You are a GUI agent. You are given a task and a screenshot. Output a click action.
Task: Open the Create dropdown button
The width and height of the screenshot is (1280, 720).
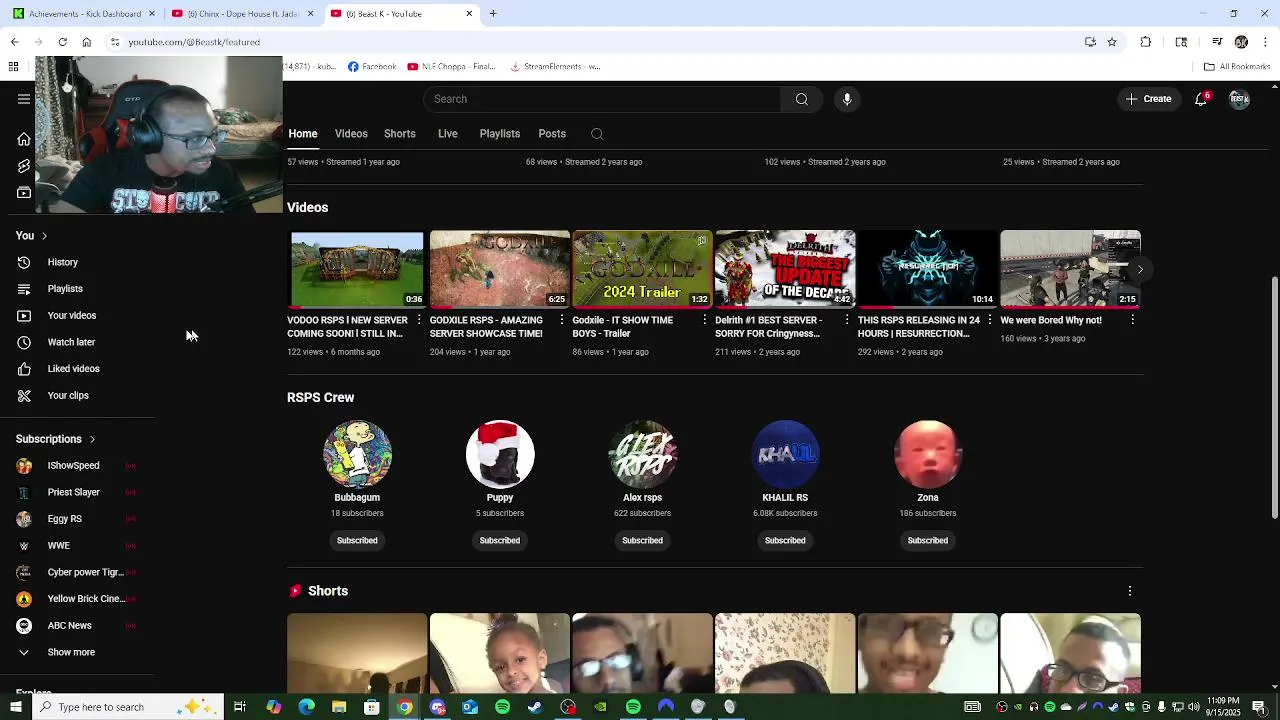pyautogui.click(x=1148, y=99)
